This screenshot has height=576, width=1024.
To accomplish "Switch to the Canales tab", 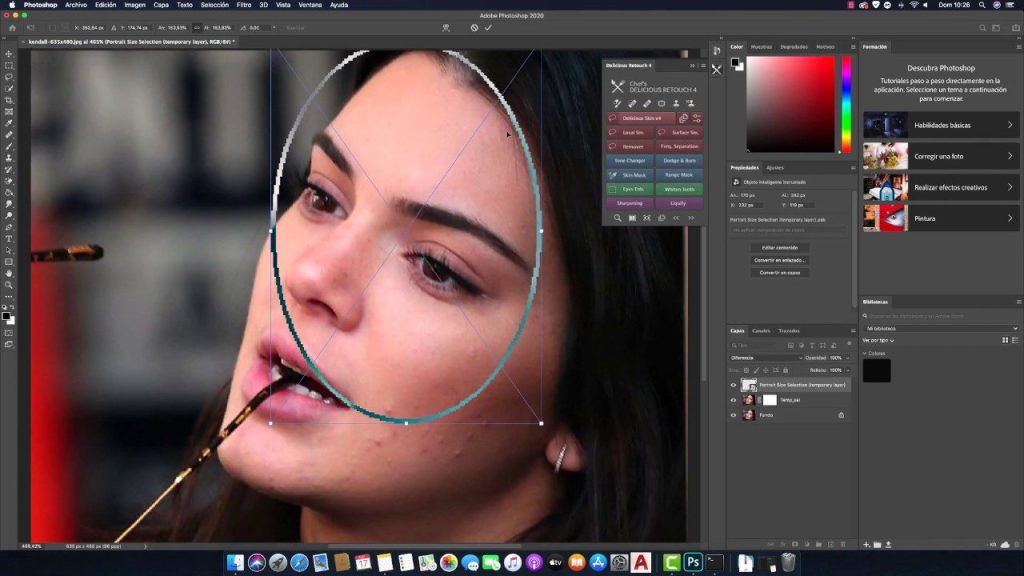I will 762,332.
